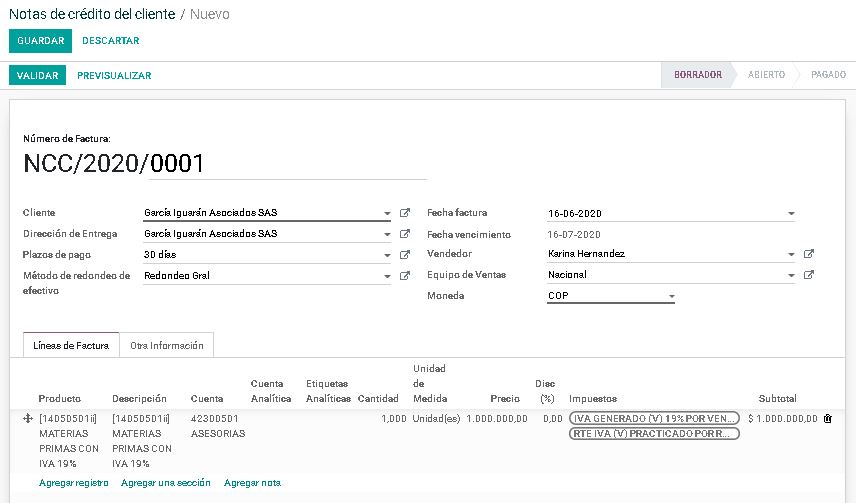Go to Notas de crédito del cliente breadcrumb
Screen dimensions: 856x503
click(x=92, y=14)
